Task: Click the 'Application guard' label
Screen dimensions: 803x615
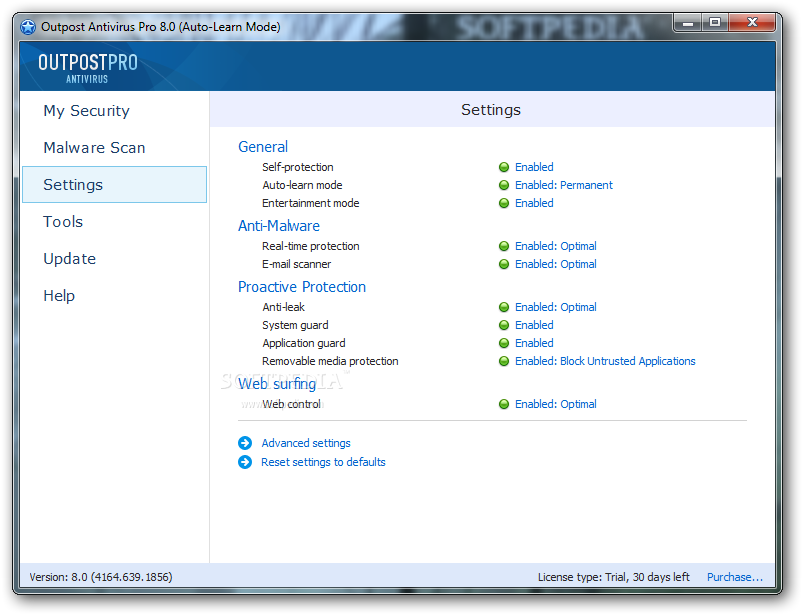Action: [x=304, y=343]
